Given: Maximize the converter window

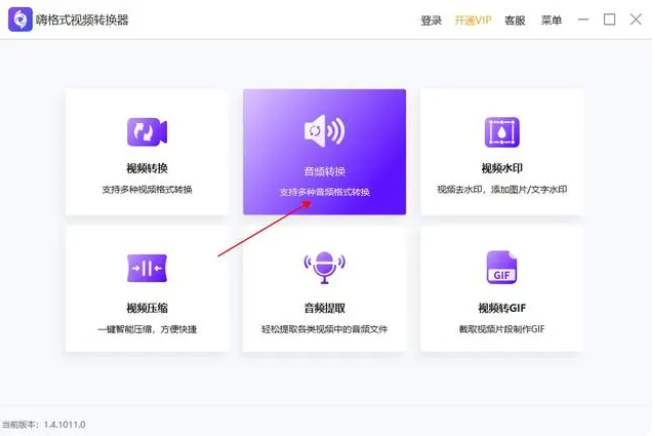Looking at the screenshot, I should pos(609,19).
